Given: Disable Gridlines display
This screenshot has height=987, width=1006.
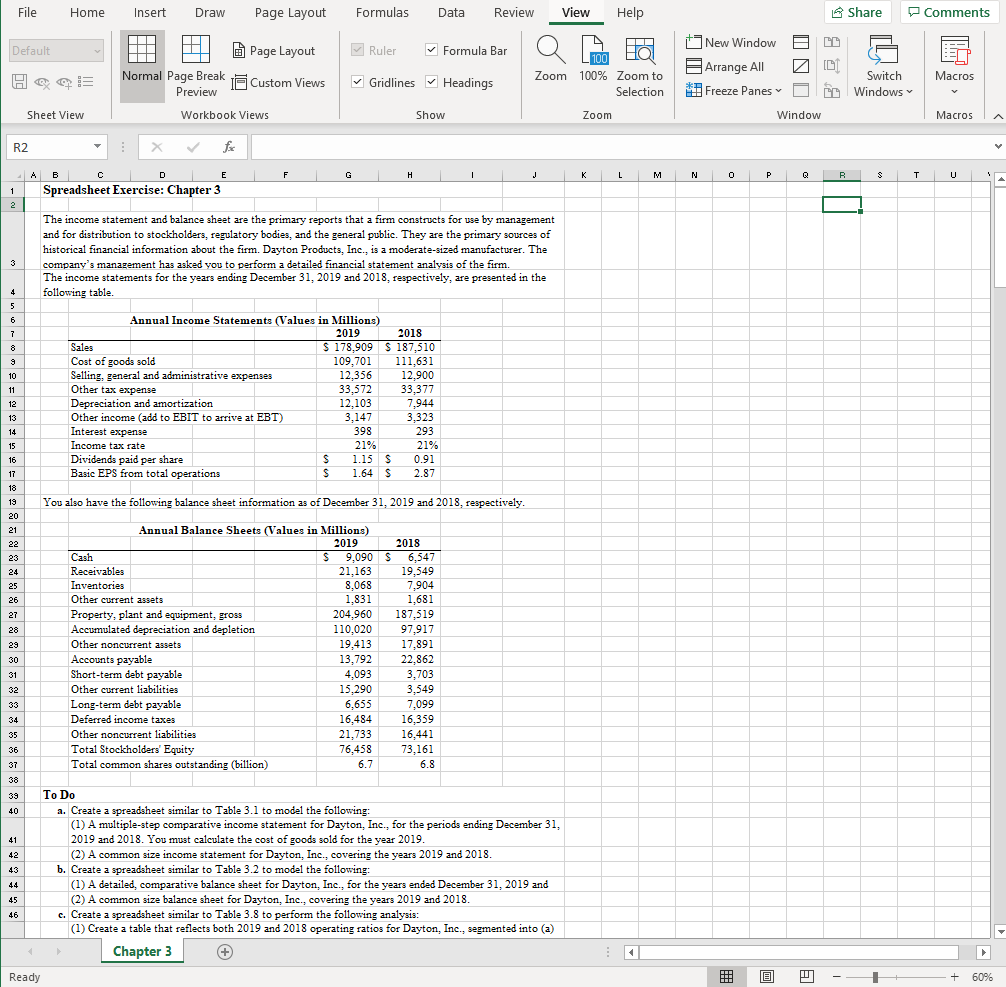Looking at the screenshot, I should 357,83.
